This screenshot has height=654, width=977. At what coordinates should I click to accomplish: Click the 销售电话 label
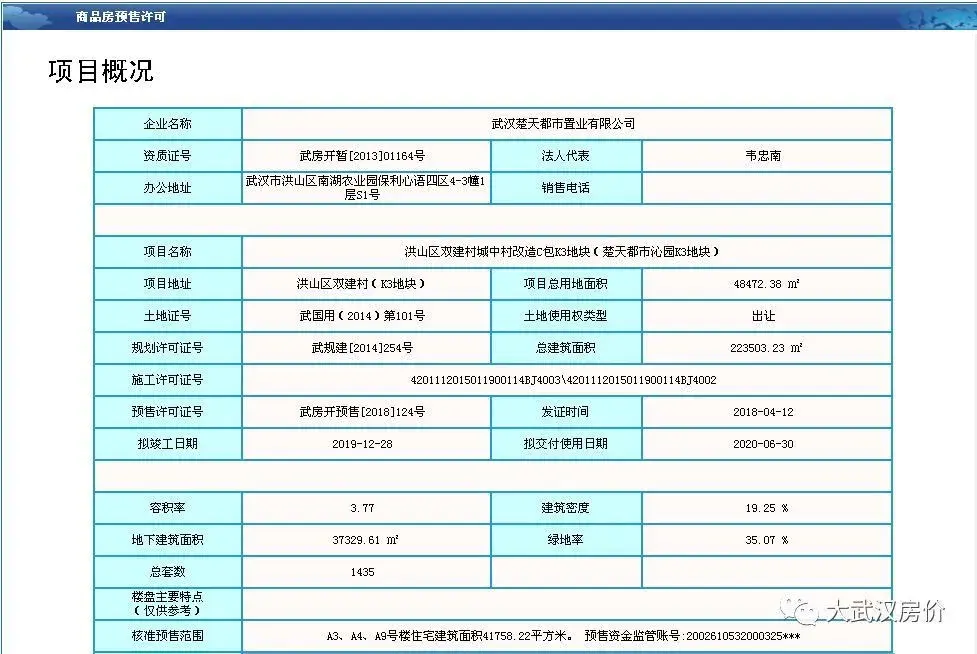coord(565,187)
